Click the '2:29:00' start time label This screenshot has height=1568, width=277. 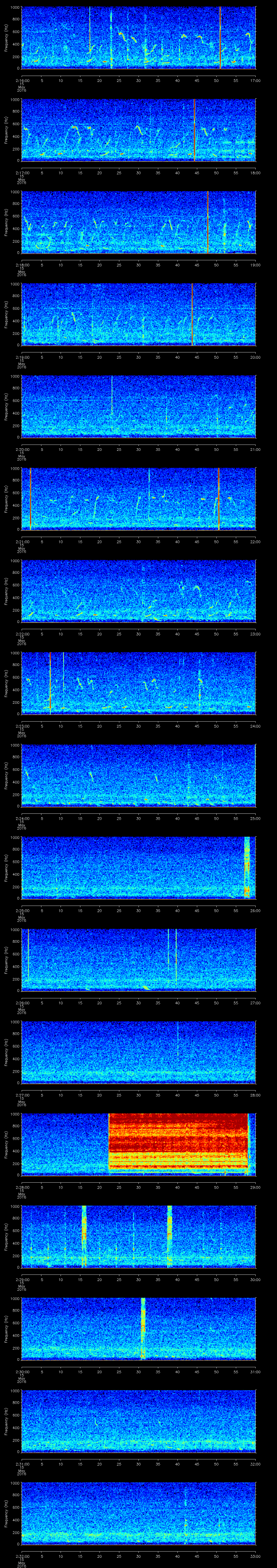pyautogui.click(x=22, y=1279)
